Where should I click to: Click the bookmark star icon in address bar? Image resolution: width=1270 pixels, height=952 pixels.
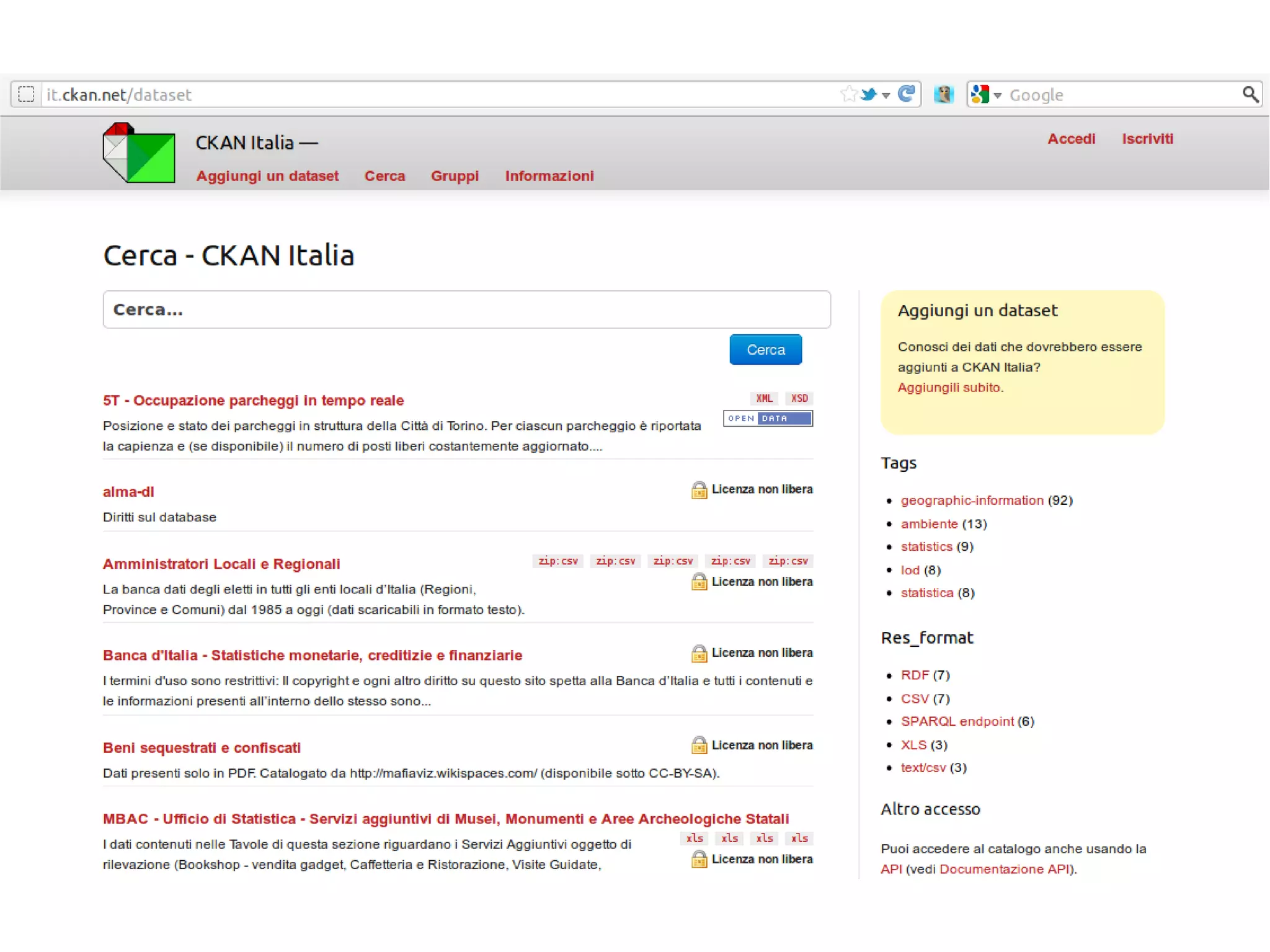click(848, 94)
